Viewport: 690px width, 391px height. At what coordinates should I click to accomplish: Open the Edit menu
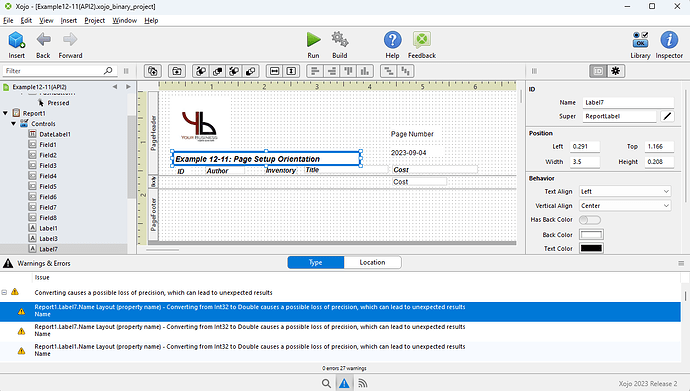(26, 20)
